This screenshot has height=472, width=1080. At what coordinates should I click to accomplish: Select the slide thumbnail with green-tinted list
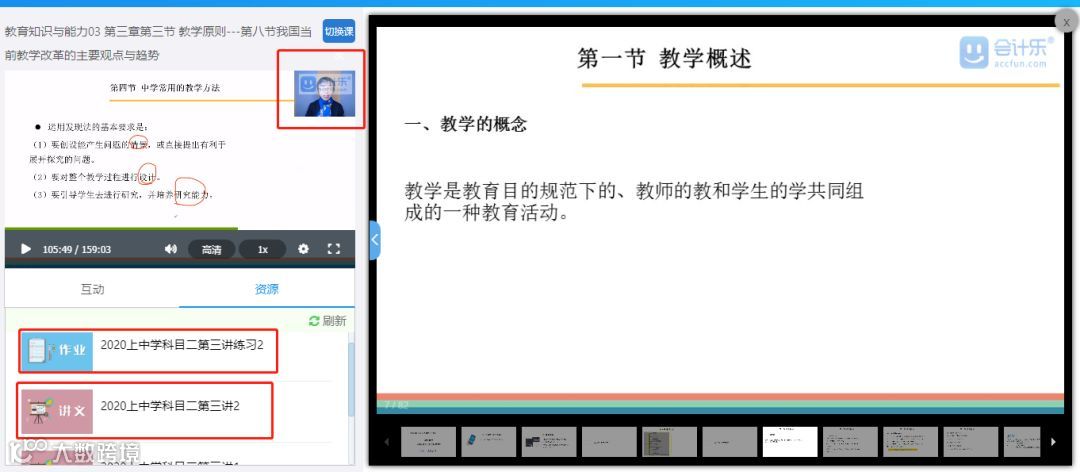(669, 442)
